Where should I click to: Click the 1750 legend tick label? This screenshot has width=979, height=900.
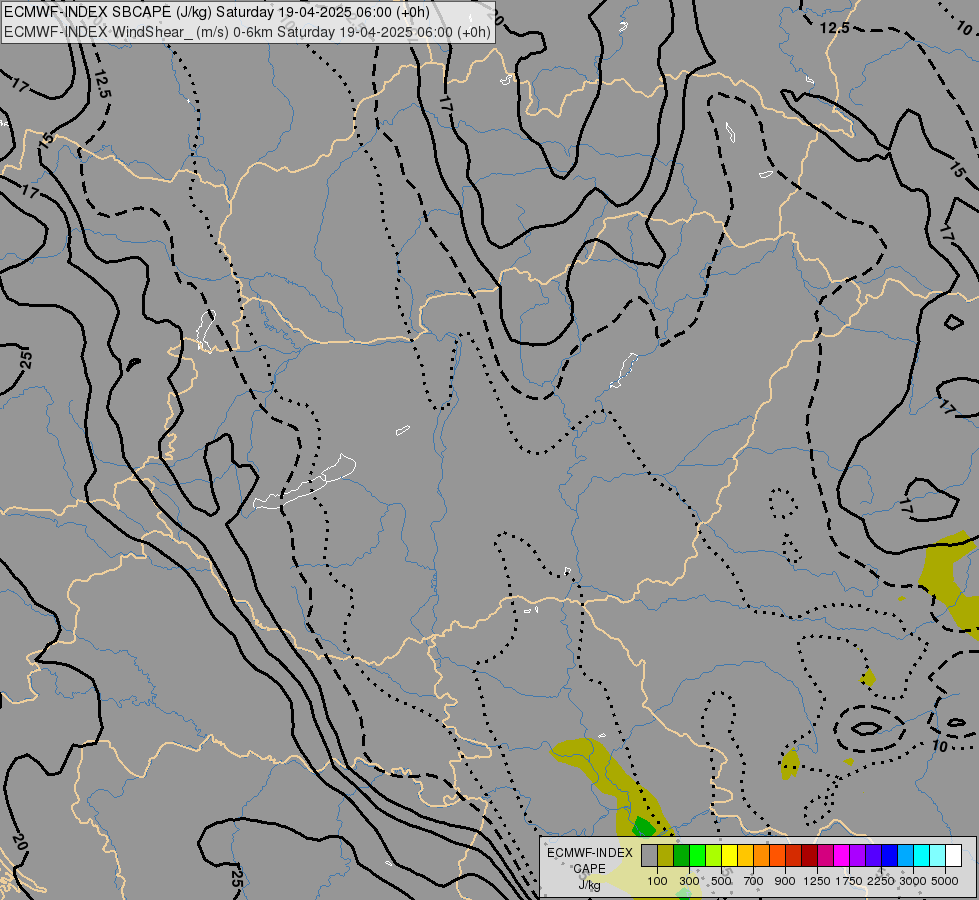pos(849,881)
